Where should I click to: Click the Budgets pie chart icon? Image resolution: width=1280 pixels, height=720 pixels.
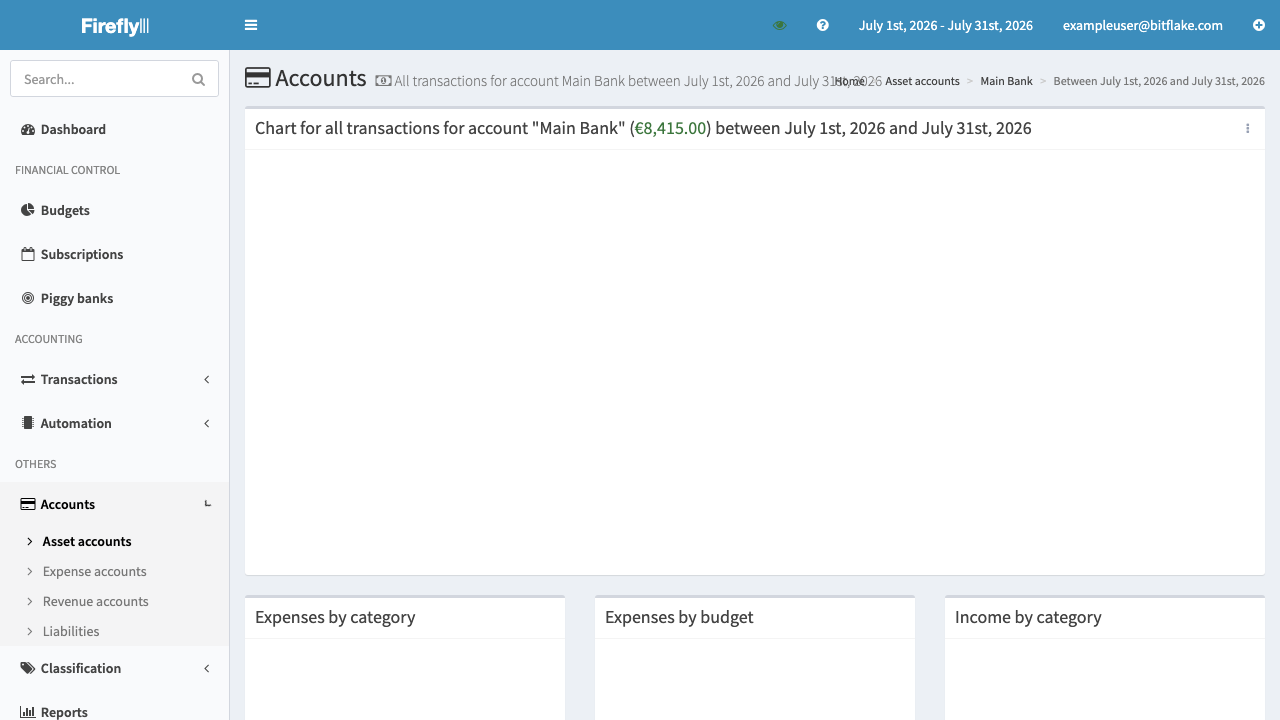pyautogui.click(x=28, y=210)
